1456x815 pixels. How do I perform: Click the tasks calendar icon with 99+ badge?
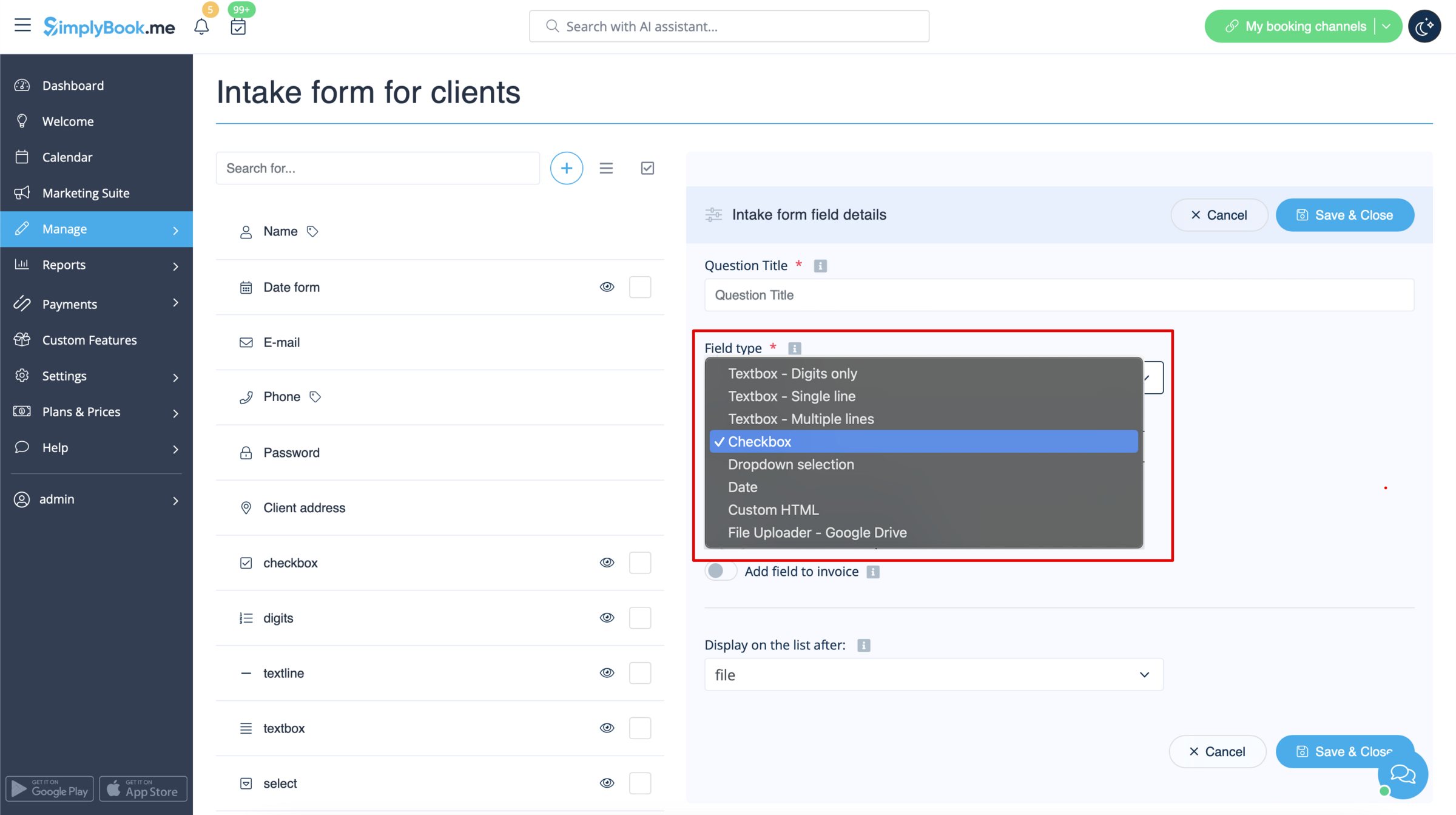(238, 26)
